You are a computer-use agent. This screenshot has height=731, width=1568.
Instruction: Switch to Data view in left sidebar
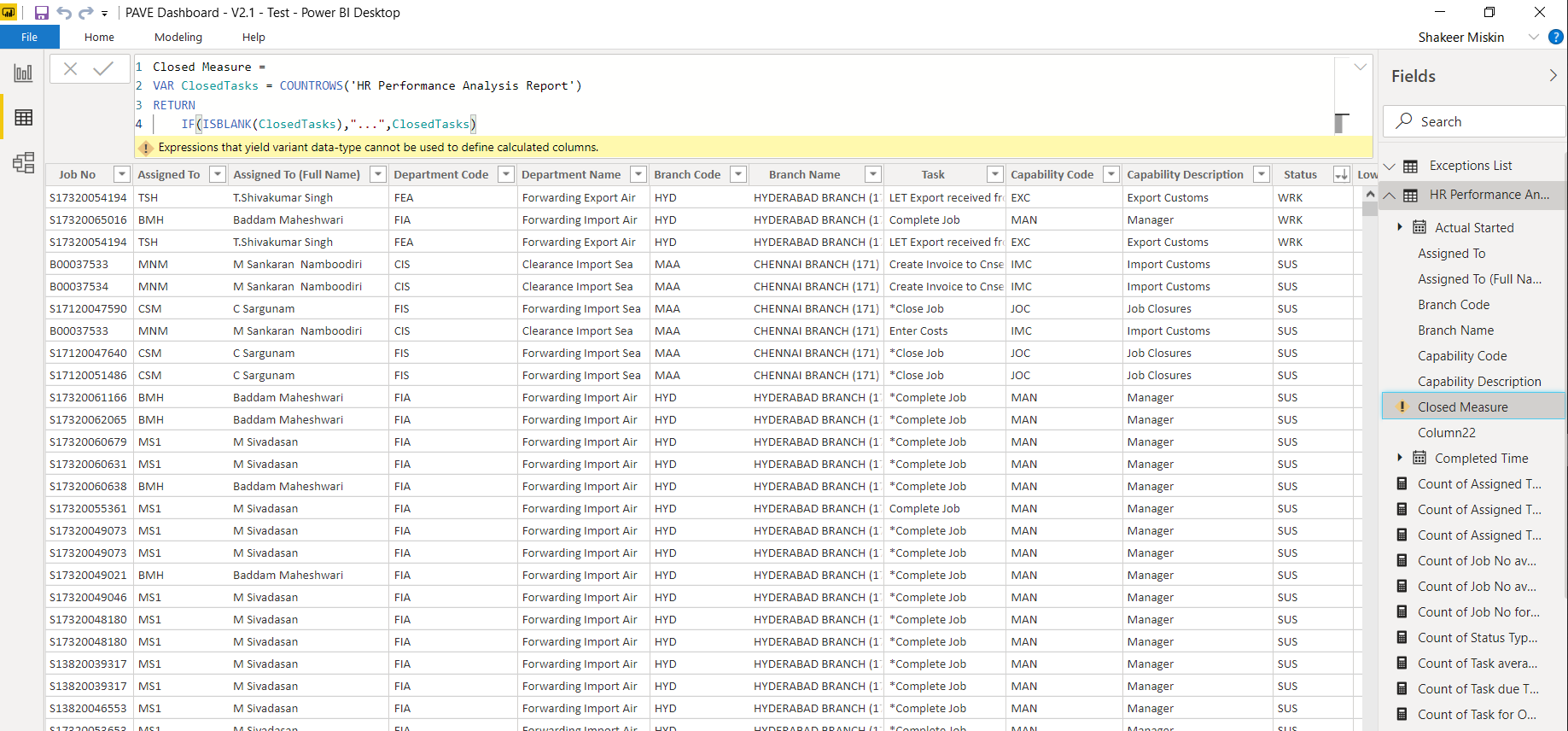[x=23, y=117]
